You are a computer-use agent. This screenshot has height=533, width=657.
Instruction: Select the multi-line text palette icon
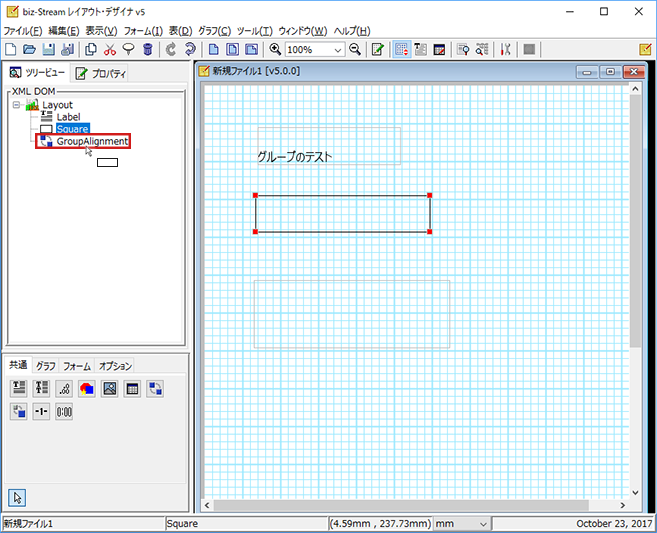41,388
